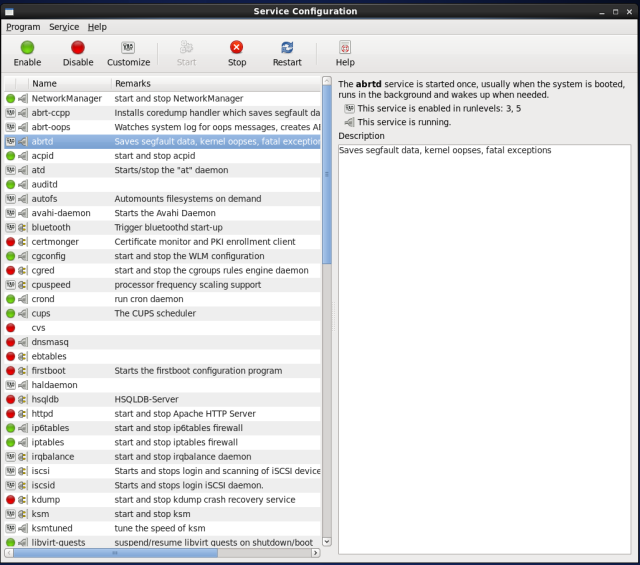Minimize the Service Configuration window

[x=602, y=12]
